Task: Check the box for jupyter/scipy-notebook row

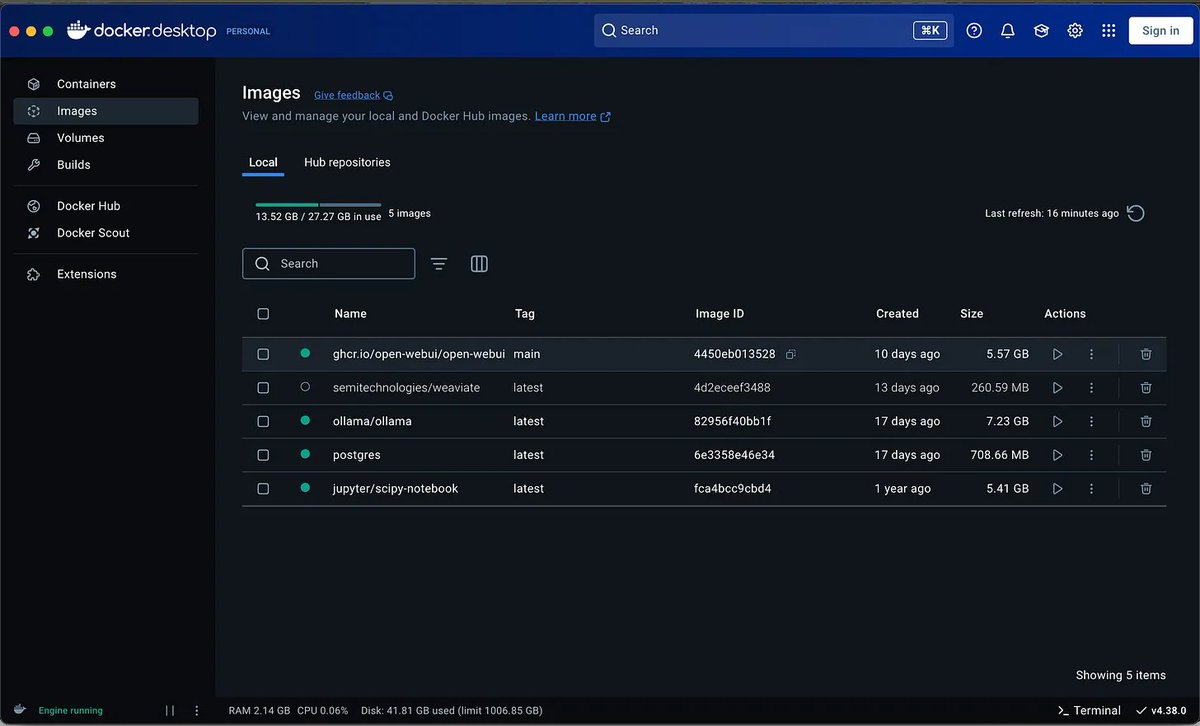Action: tap(263, 489)
